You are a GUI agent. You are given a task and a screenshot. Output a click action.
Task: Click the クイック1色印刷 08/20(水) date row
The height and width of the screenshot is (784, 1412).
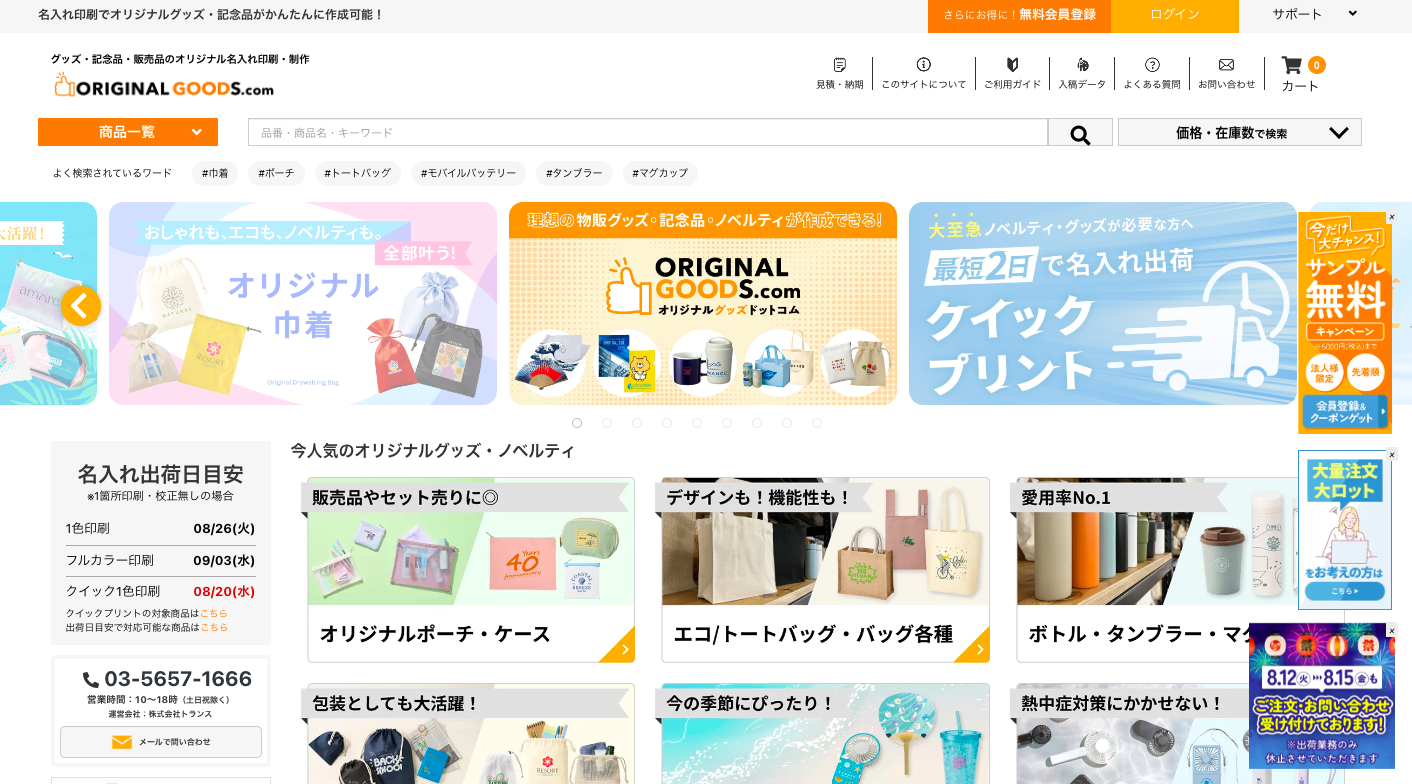161,591
